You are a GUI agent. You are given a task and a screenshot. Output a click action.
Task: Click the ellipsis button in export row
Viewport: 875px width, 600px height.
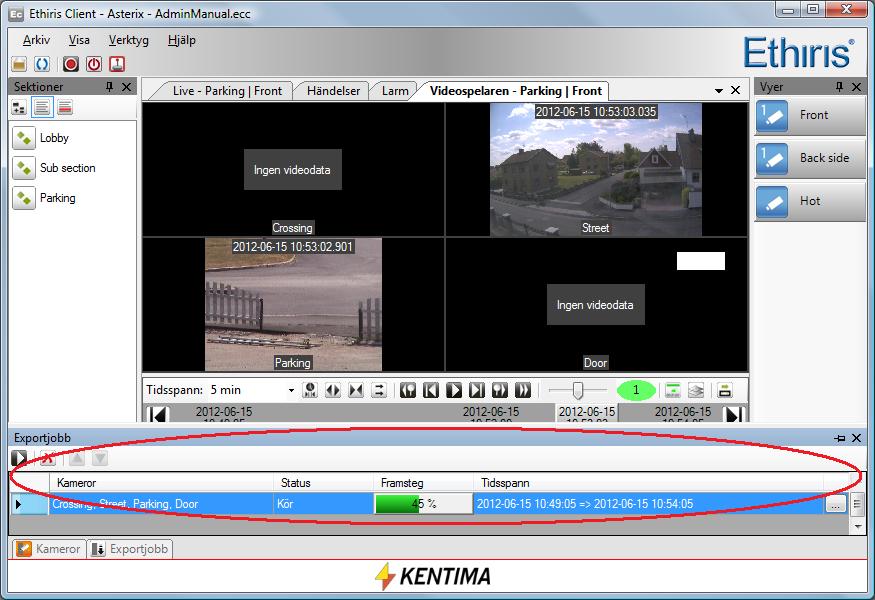coord(835,505)
